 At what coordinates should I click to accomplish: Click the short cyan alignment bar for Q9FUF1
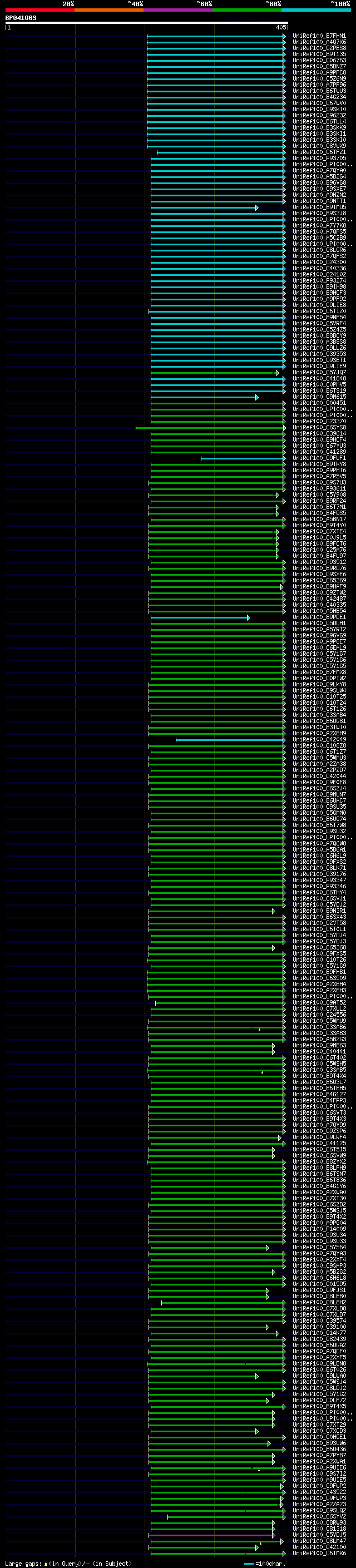pyautogui.click(x=243, y=458)
